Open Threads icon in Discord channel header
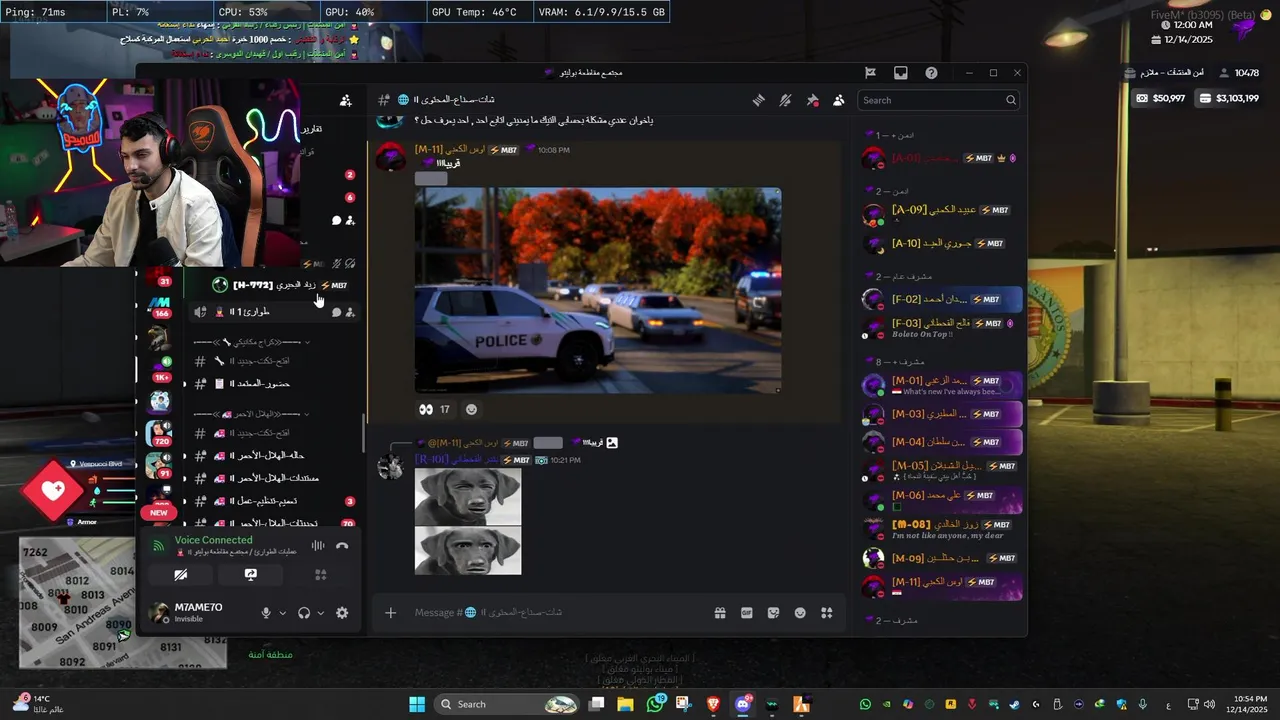 (x=759, y=100)
